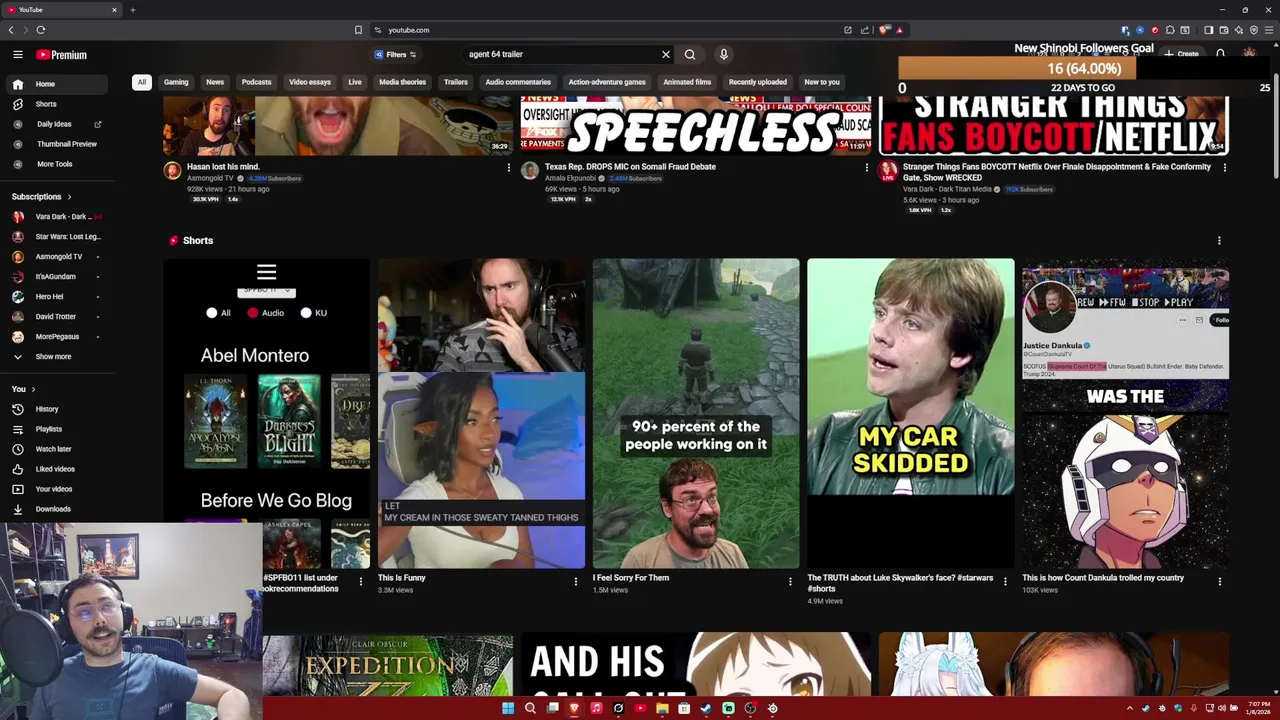
Task: Open Vara Dark subscription channel
Action: pos(58,217)
